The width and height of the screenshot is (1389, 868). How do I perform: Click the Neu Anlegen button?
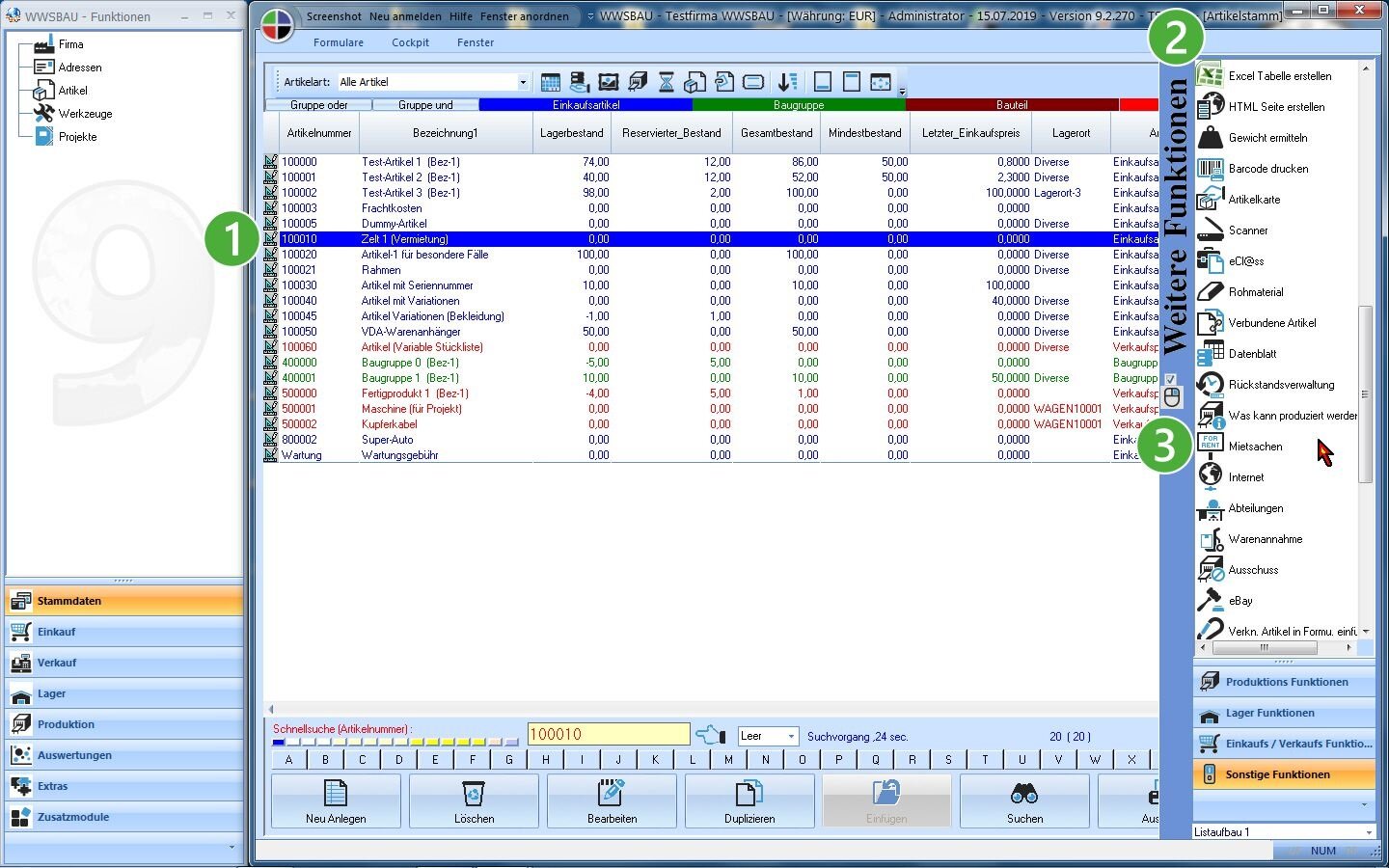[x=336, y=800]
